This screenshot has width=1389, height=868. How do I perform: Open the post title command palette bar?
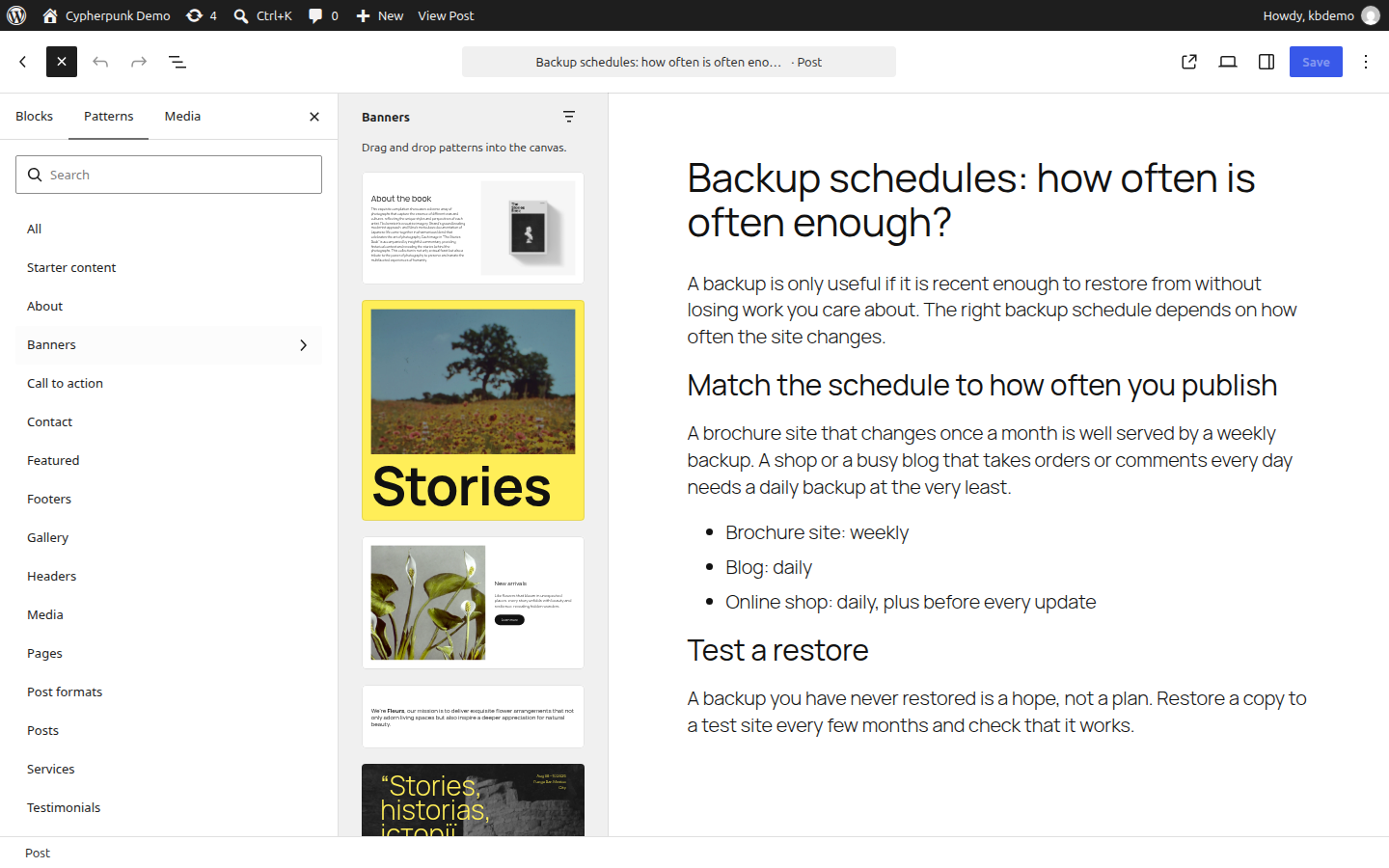click(679, 62)
